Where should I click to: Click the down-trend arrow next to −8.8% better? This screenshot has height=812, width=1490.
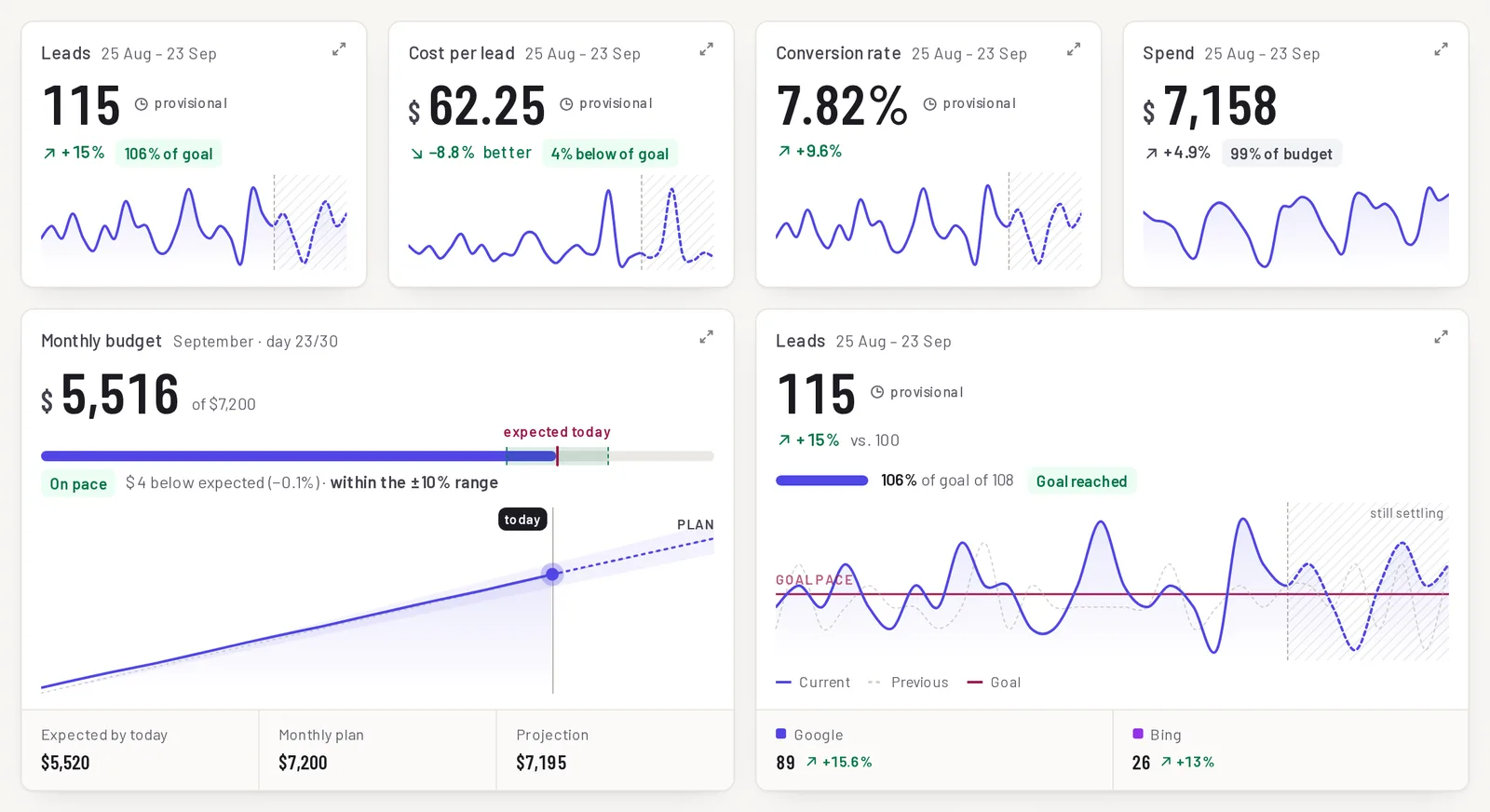(x=416, y=154)
